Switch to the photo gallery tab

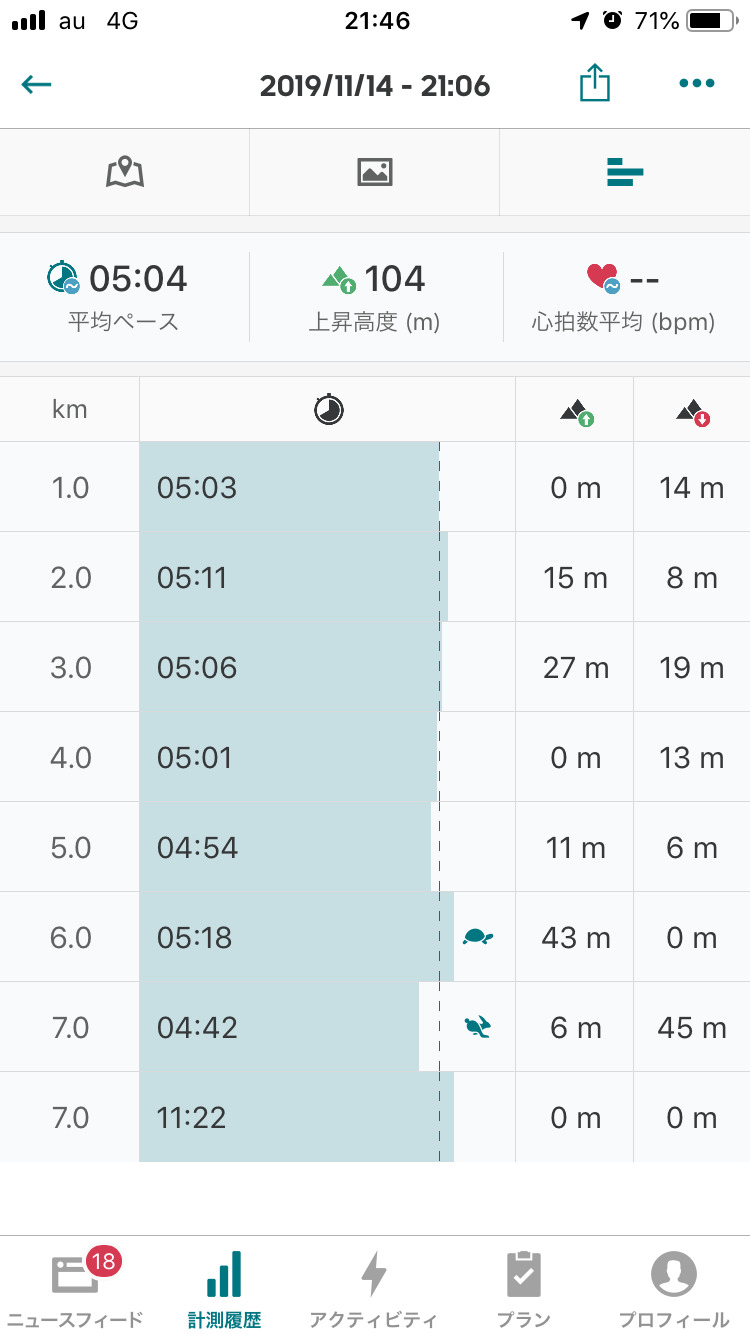(374, 172)
